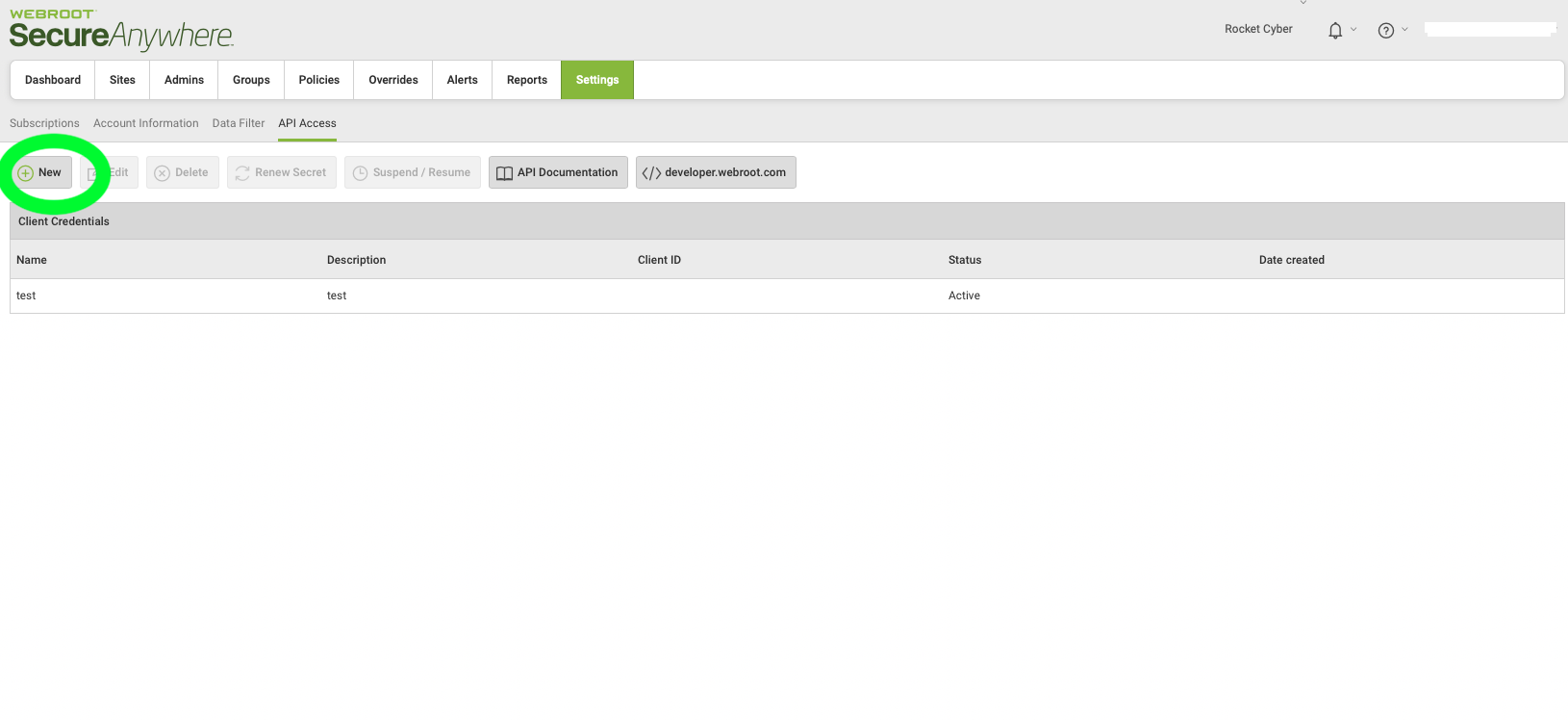Select the Settings tab
The image size is (1568, 720).
click(x=597, y=80)
